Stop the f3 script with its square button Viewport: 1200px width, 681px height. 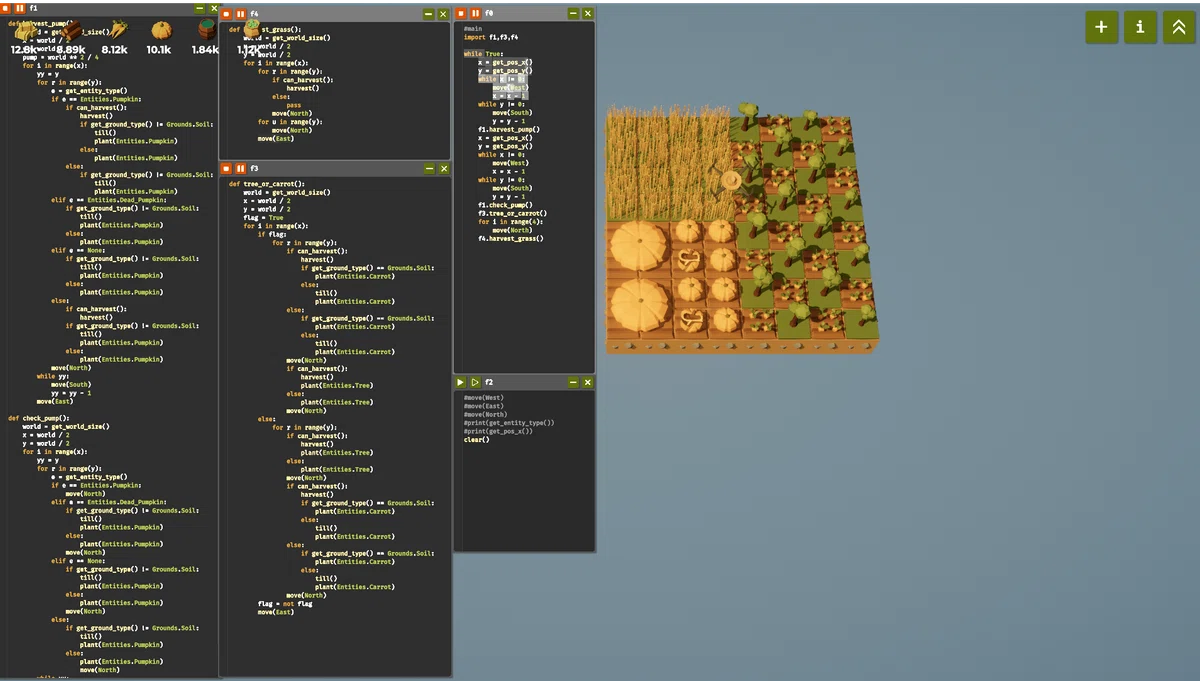tap(227, 169)
